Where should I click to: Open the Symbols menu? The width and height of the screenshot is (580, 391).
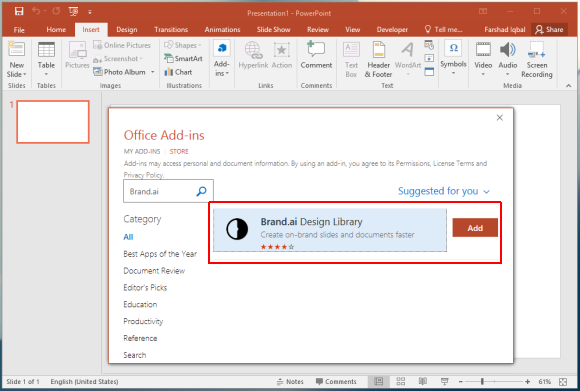click(453, 57)
